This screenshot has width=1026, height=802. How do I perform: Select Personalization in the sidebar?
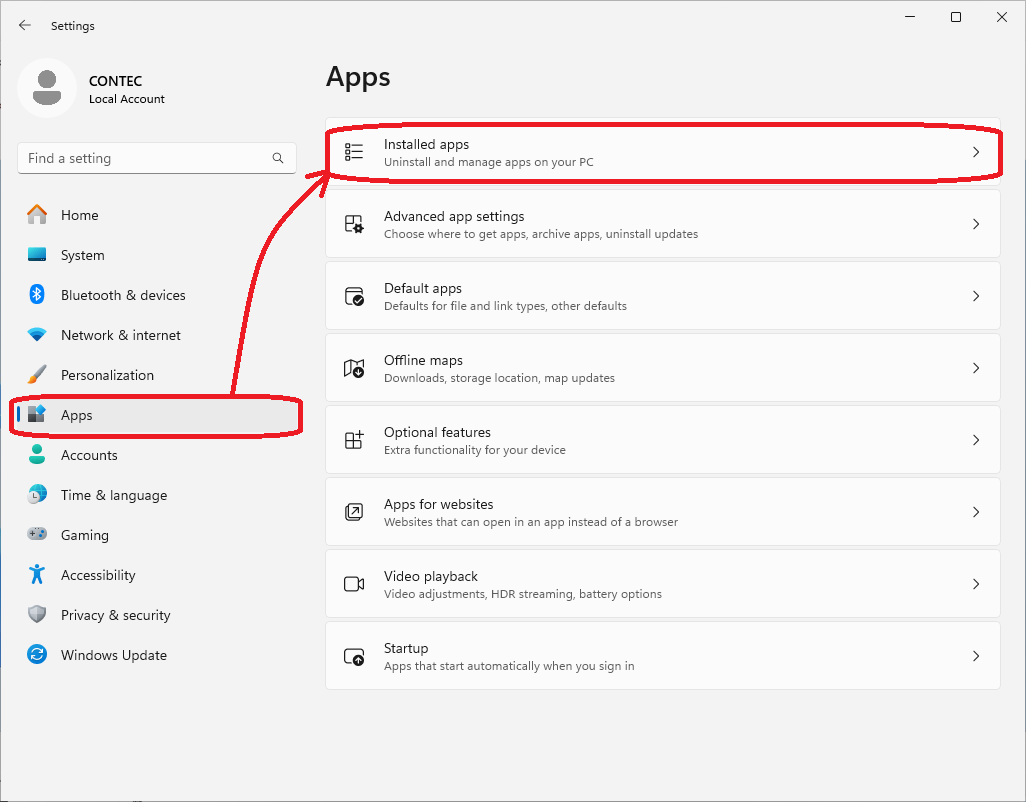pos(107,375)
